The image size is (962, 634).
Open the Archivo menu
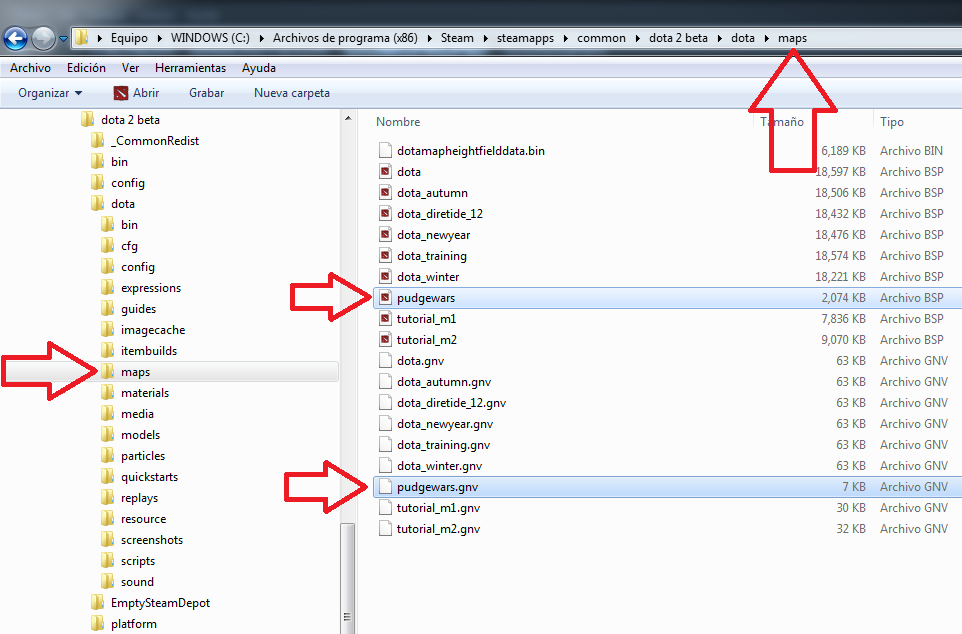[30, 68]
